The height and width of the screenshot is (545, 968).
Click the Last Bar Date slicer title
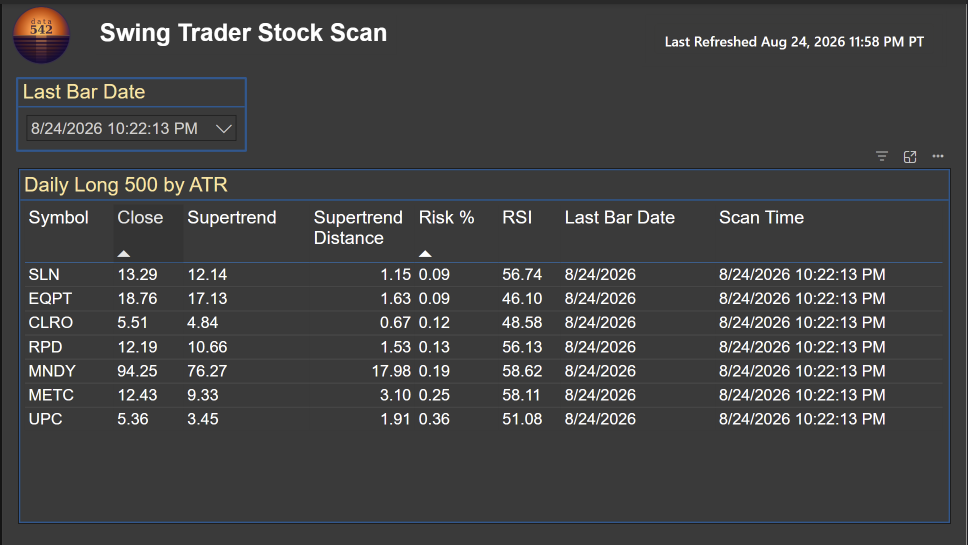coord(84,92)
